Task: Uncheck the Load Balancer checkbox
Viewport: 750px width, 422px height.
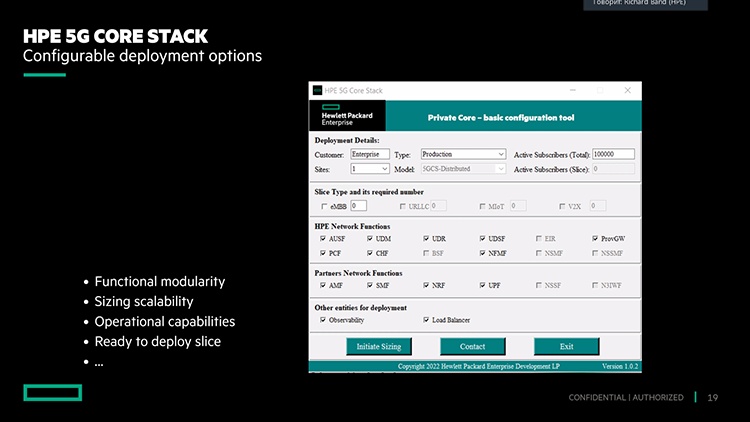Action: coord(426,320)
